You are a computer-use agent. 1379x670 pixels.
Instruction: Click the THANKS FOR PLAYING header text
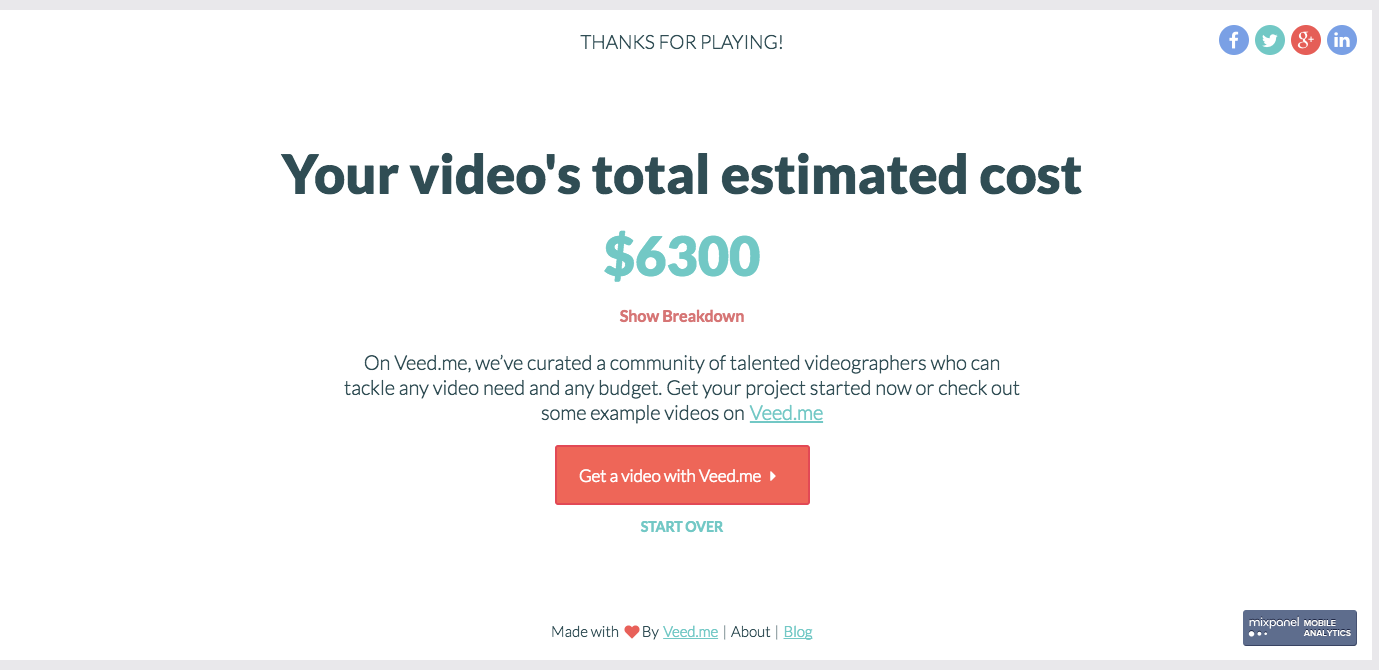(x=681, y=42)
